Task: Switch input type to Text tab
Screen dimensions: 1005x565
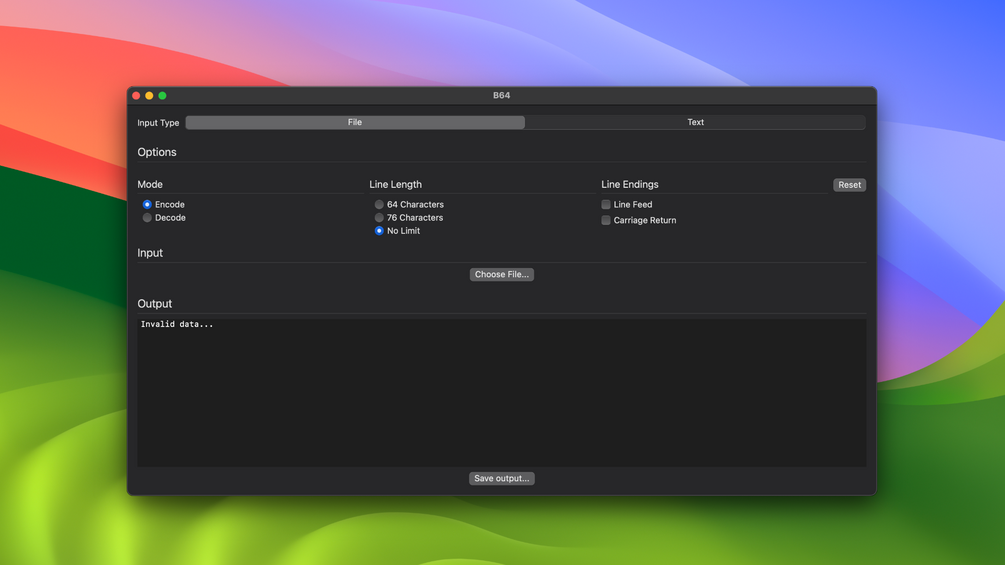Action: [x=695, y=122]
